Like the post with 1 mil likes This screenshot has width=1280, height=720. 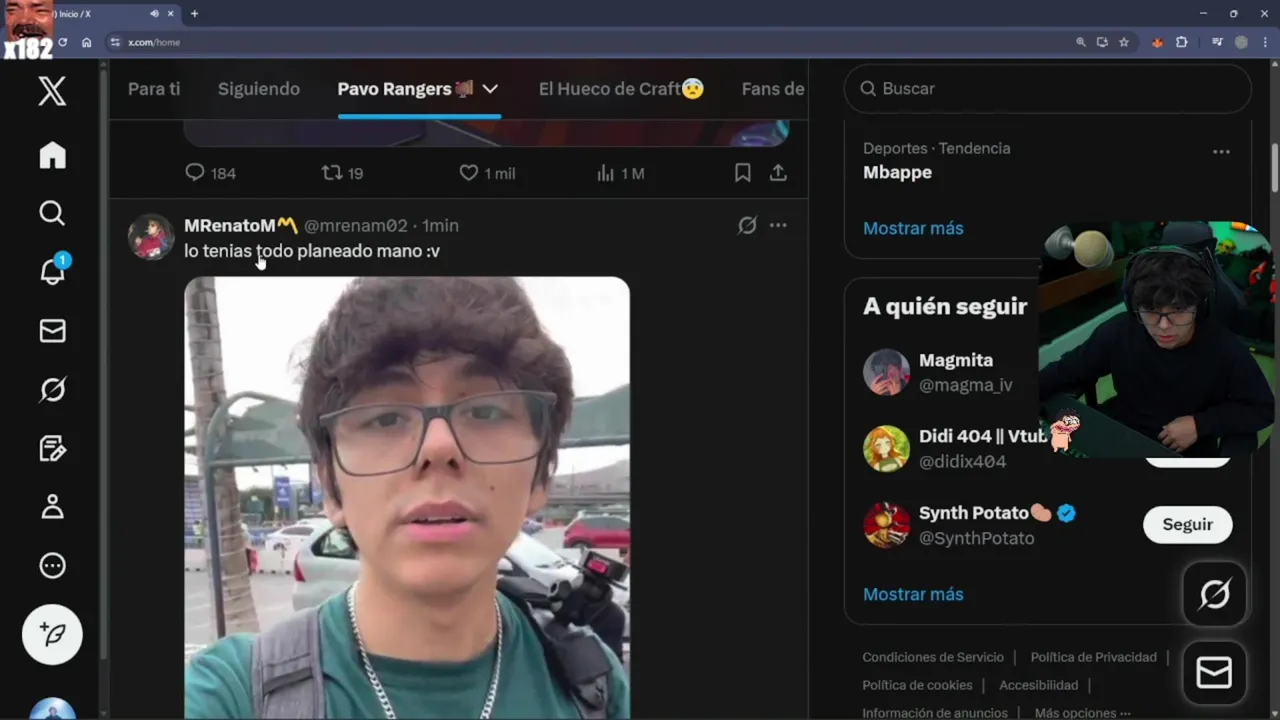(487, 173)
